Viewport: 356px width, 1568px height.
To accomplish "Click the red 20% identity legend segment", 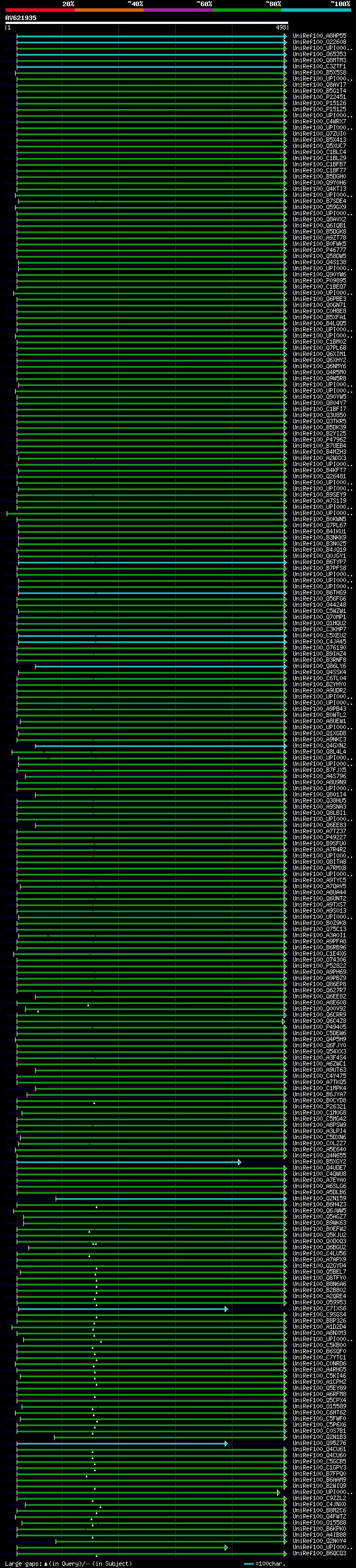I will (x=40, y=10).
